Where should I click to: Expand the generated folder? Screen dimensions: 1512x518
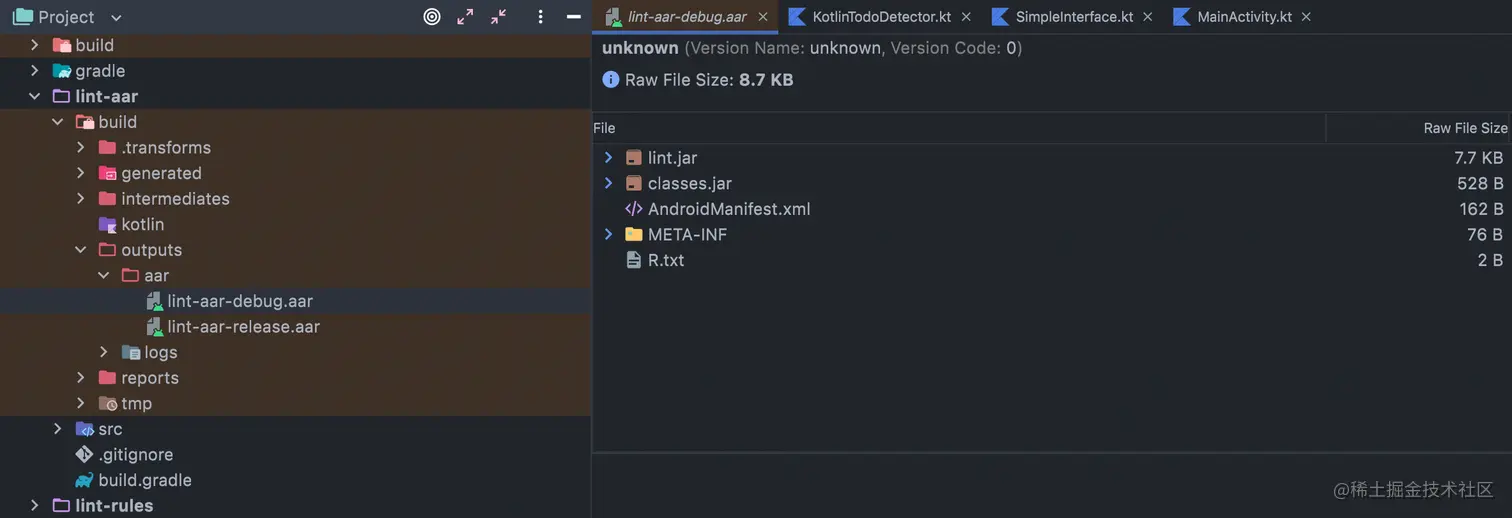pos(81,174)
